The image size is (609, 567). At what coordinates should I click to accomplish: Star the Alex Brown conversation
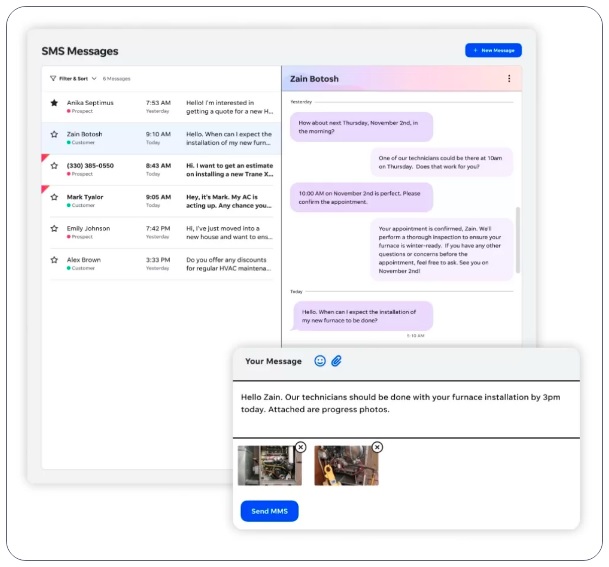(54, 260)
